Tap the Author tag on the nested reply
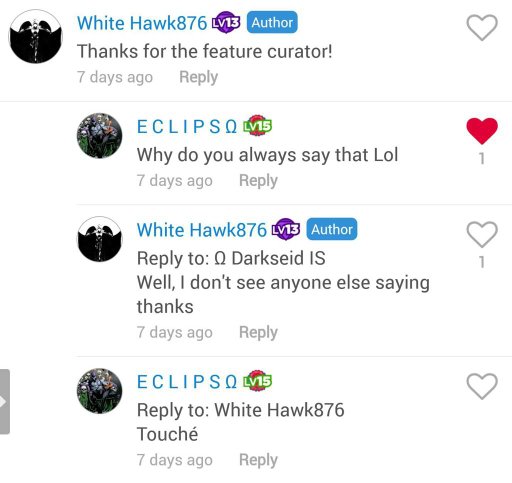 [x=332, y=229]
